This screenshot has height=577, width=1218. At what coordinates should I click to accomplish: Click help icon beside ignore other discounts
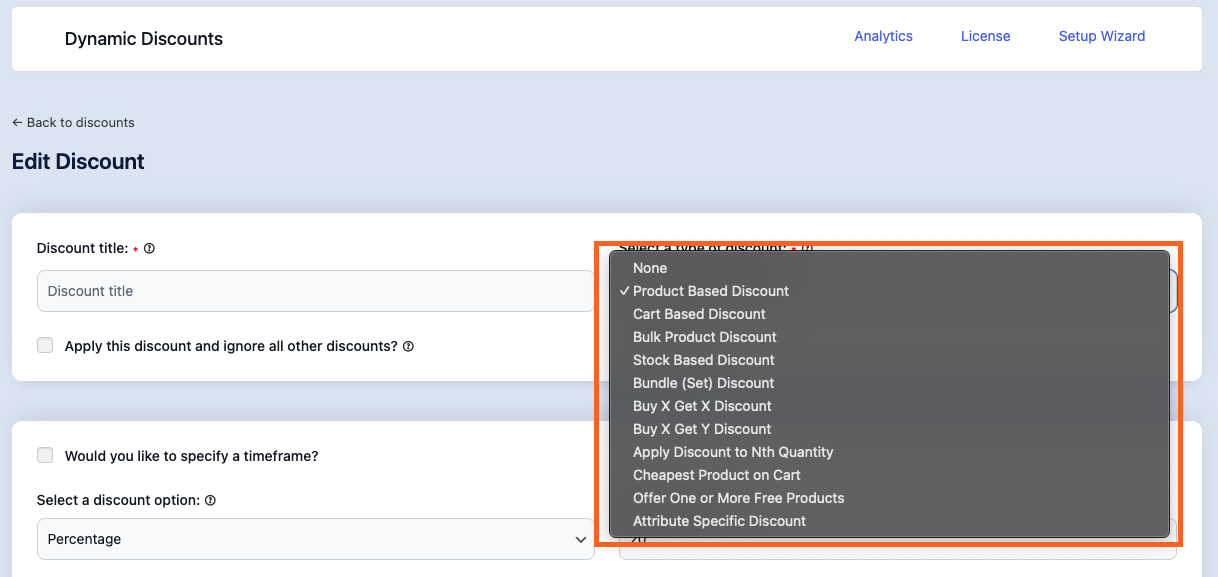pos(408,347)
